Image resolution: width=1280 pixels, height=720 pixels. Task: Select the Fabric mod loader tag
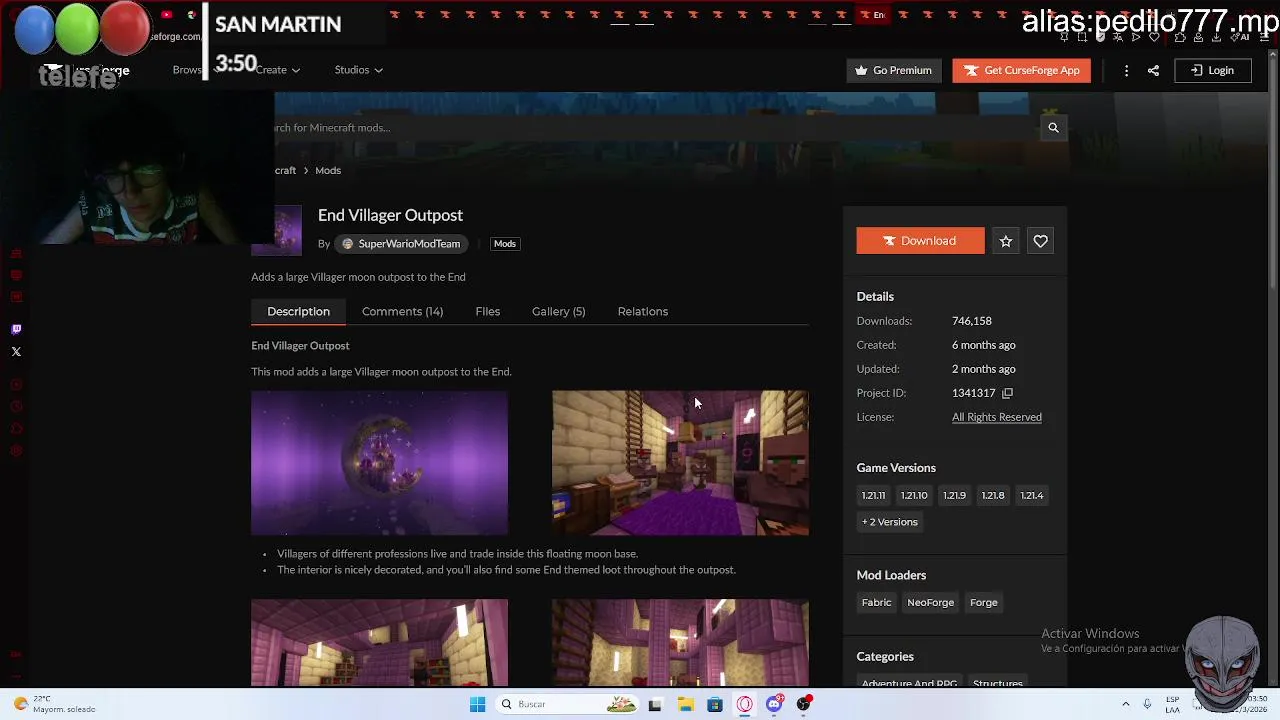[x=876, y=602]
